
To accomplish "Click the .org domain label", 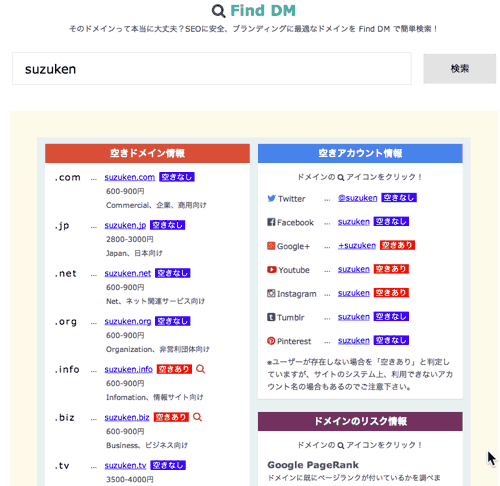I will (66, 322).
